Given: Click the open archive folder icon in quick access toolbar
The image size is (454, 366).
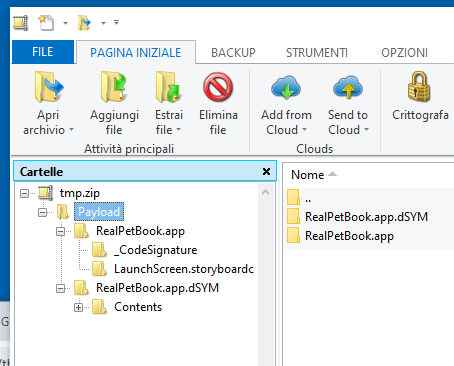Looking at the screenshot, I should click(84, 23).
